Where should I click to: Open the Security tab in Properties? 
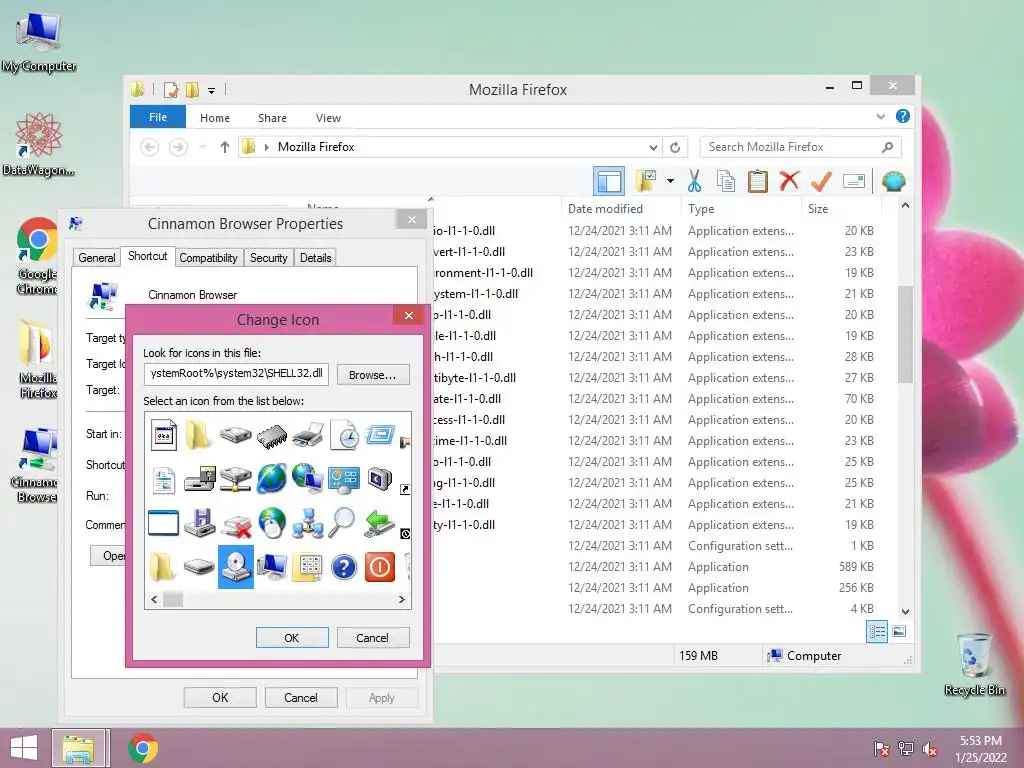click(268, 258)
